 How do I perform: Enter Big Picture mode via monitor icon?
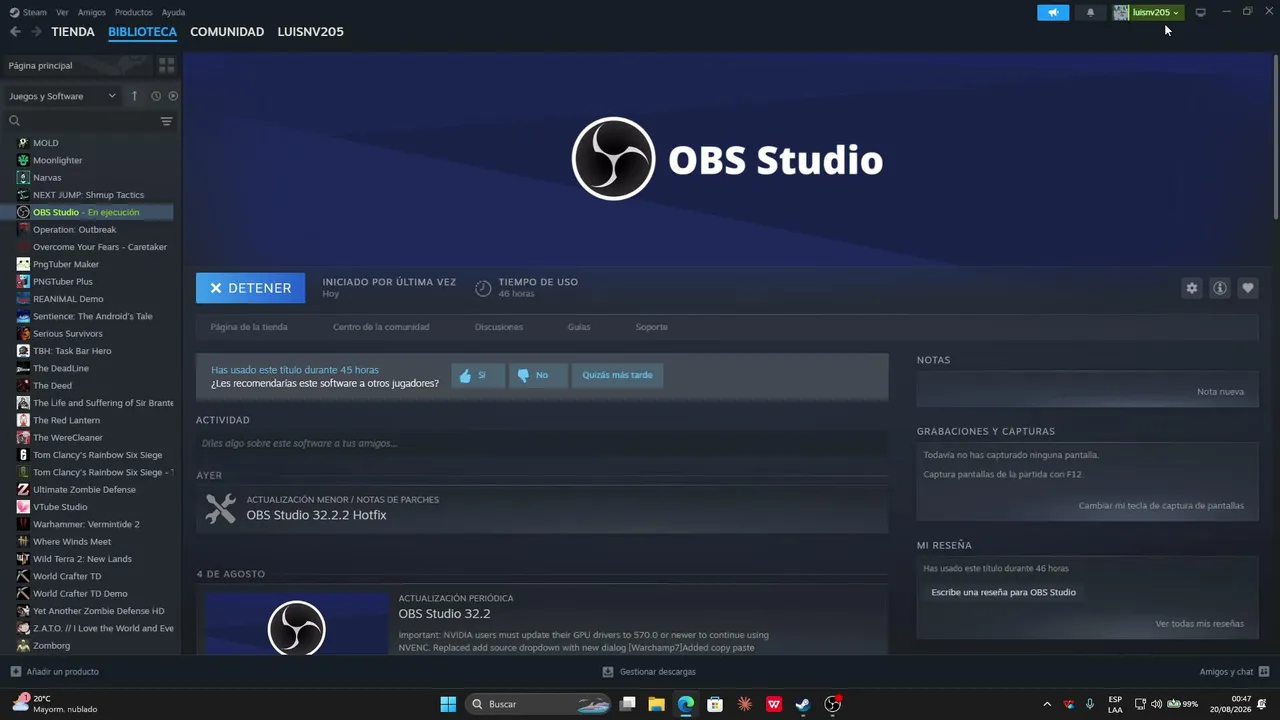(x=1200, y=12)
